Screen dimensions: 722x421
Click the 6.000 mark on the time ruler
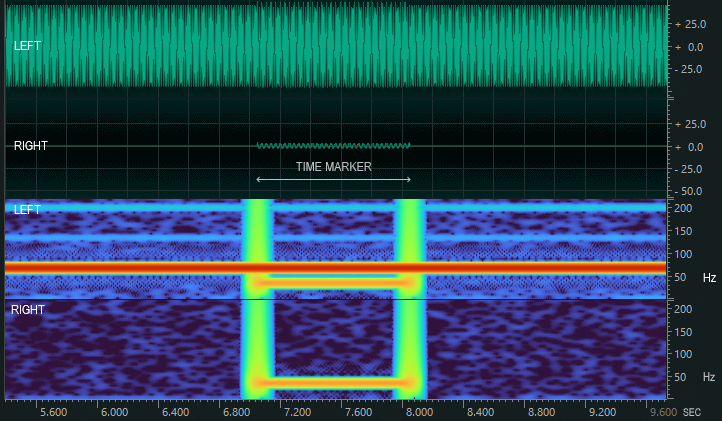[x=114, y=411]
